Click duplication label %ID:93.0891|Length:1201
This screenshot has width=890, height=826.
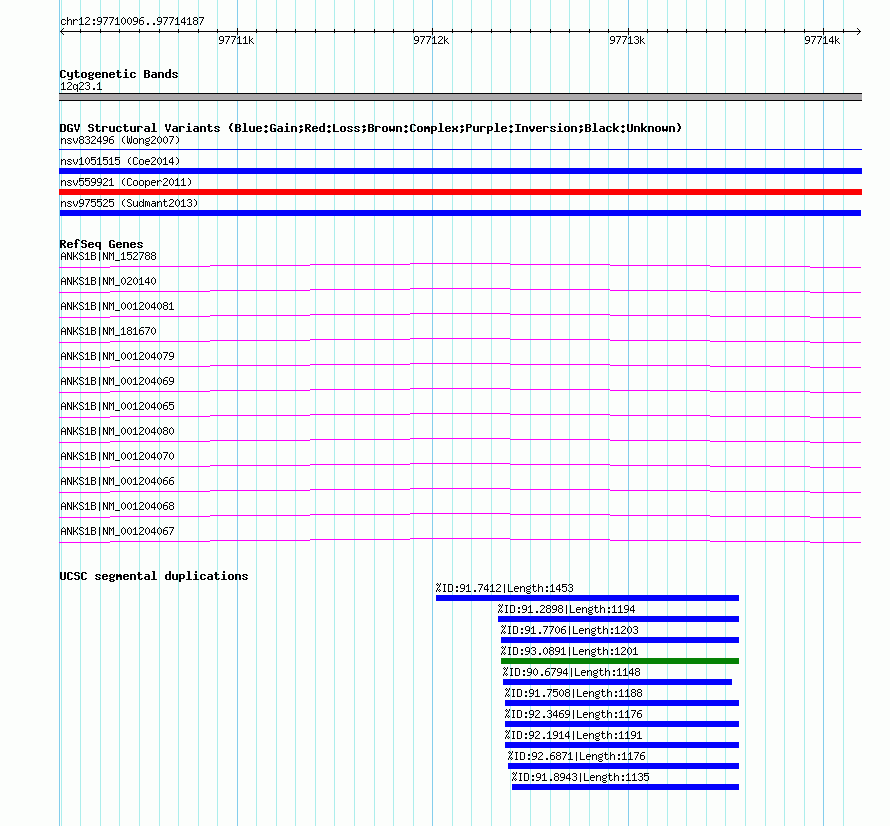pyautogui.click(x=569, y=651)
